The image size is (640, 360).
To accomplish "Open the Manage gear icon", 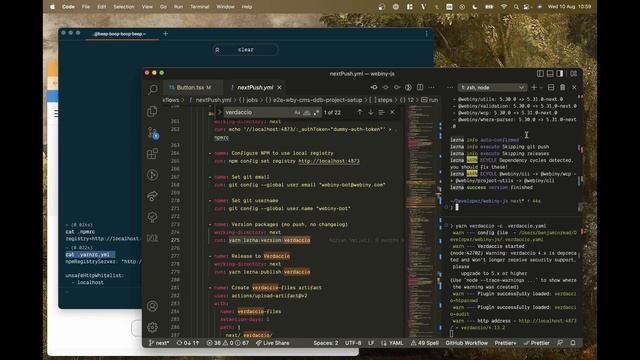I will coord(153,327).
